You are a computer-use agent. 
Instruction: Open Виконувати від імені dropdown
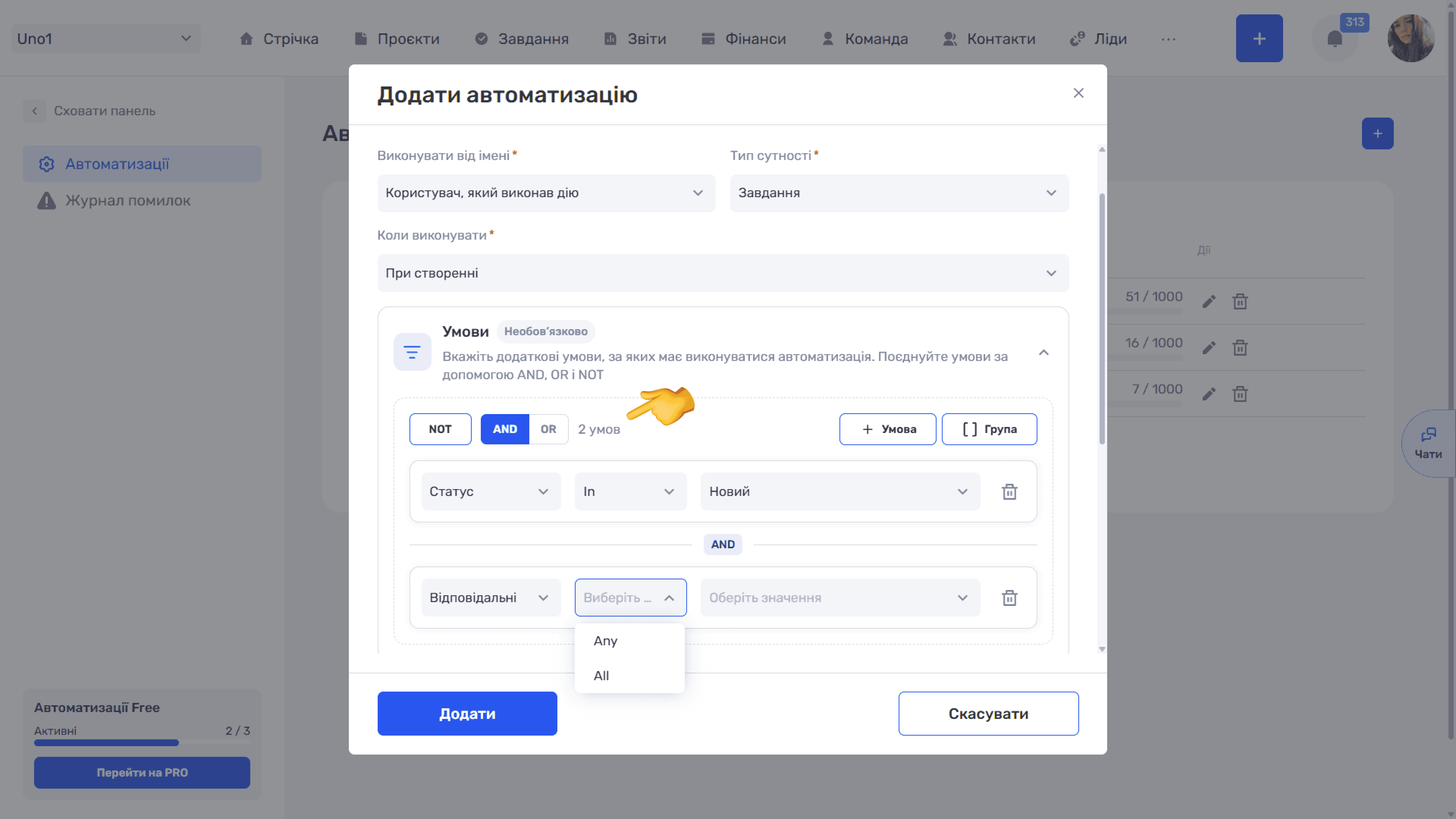546,193
